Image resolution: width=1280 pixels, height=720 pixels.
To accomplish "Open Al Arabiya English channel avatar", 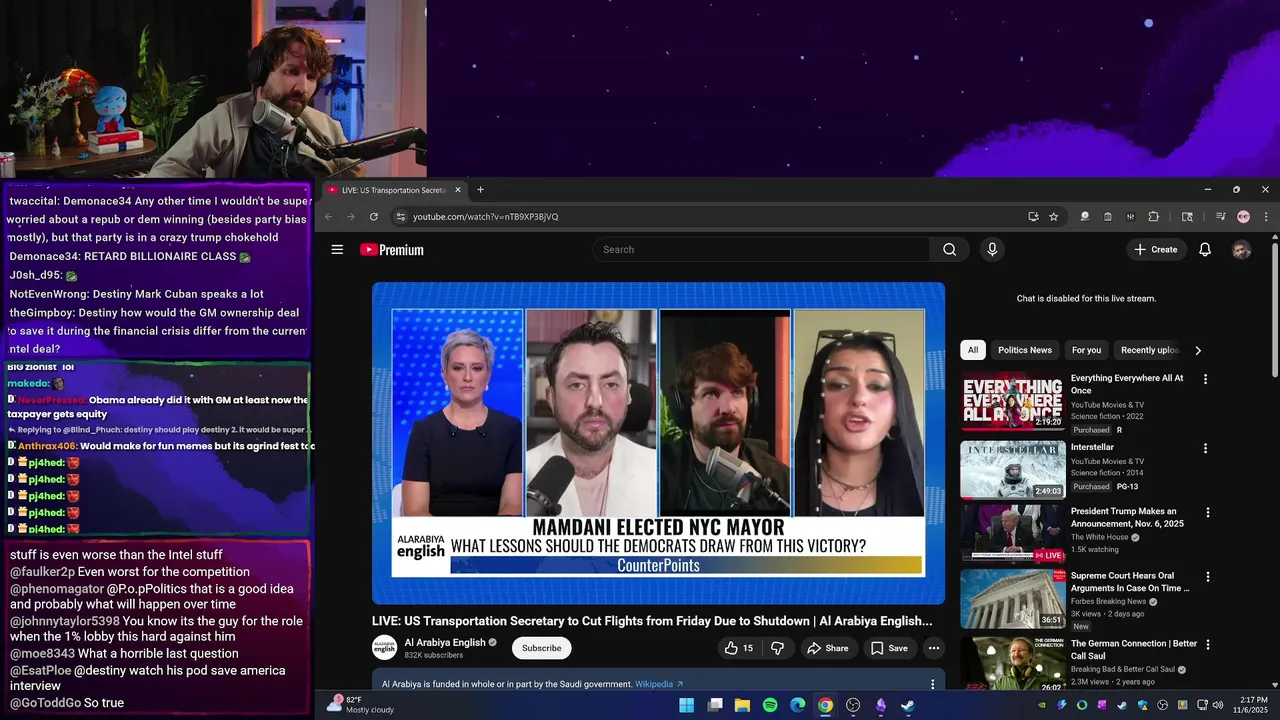I will click(384, 648).
